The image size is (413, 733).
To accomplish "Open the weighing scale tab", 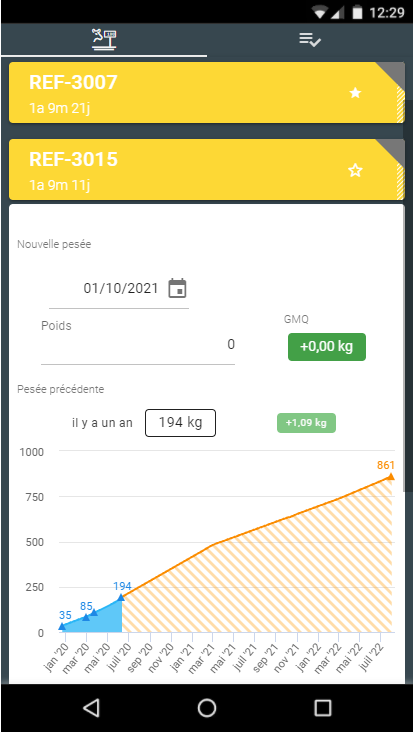I will tap(104, 40).
